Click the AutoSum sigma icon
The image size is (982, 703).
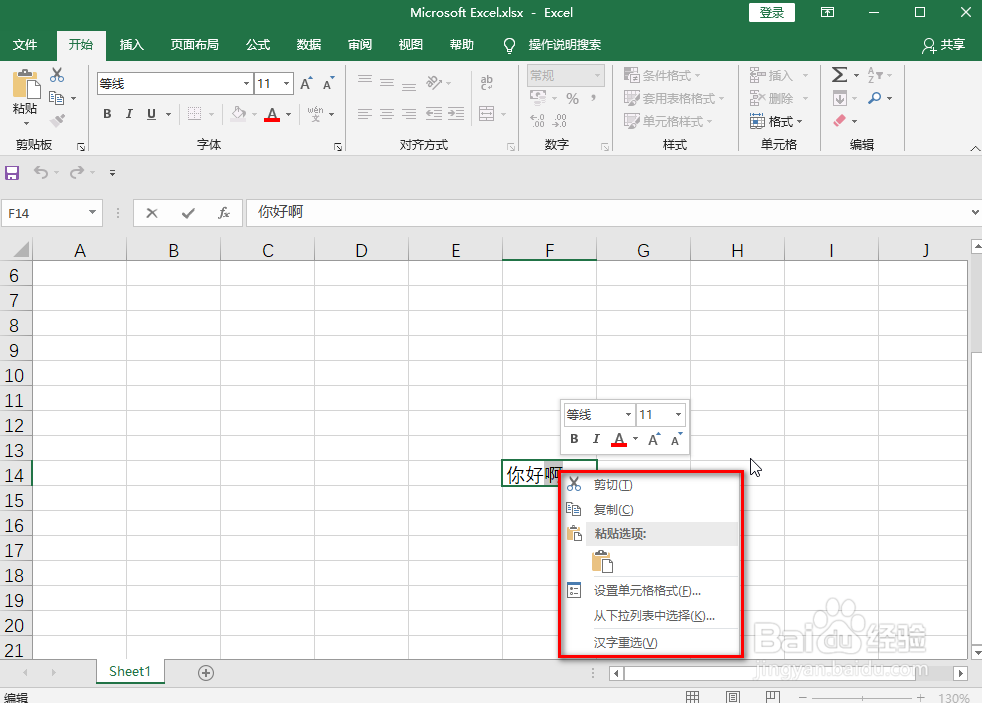point(839,75)
